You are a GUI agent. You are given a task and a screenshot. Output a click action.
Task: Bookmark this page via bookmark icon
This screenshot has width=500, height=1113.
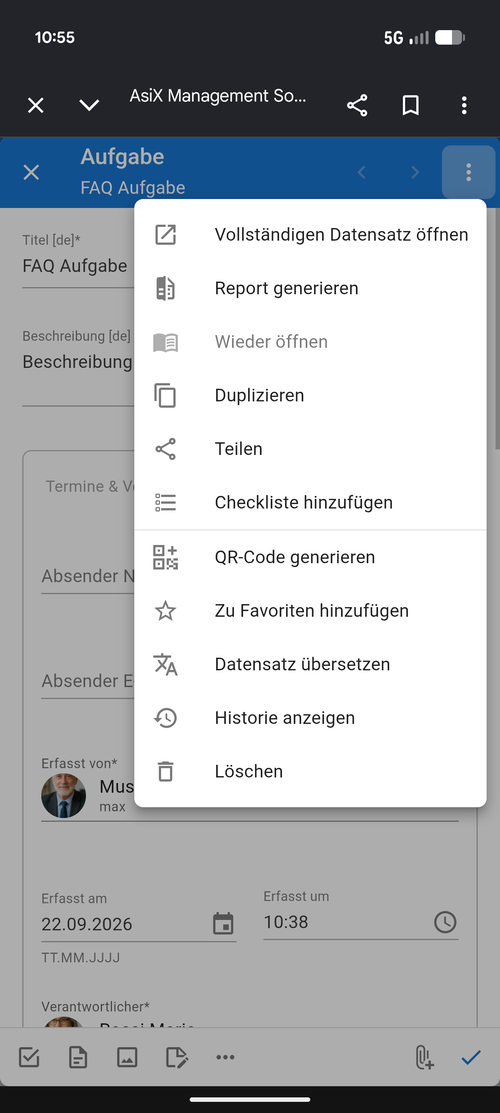(x=411, y=106)
